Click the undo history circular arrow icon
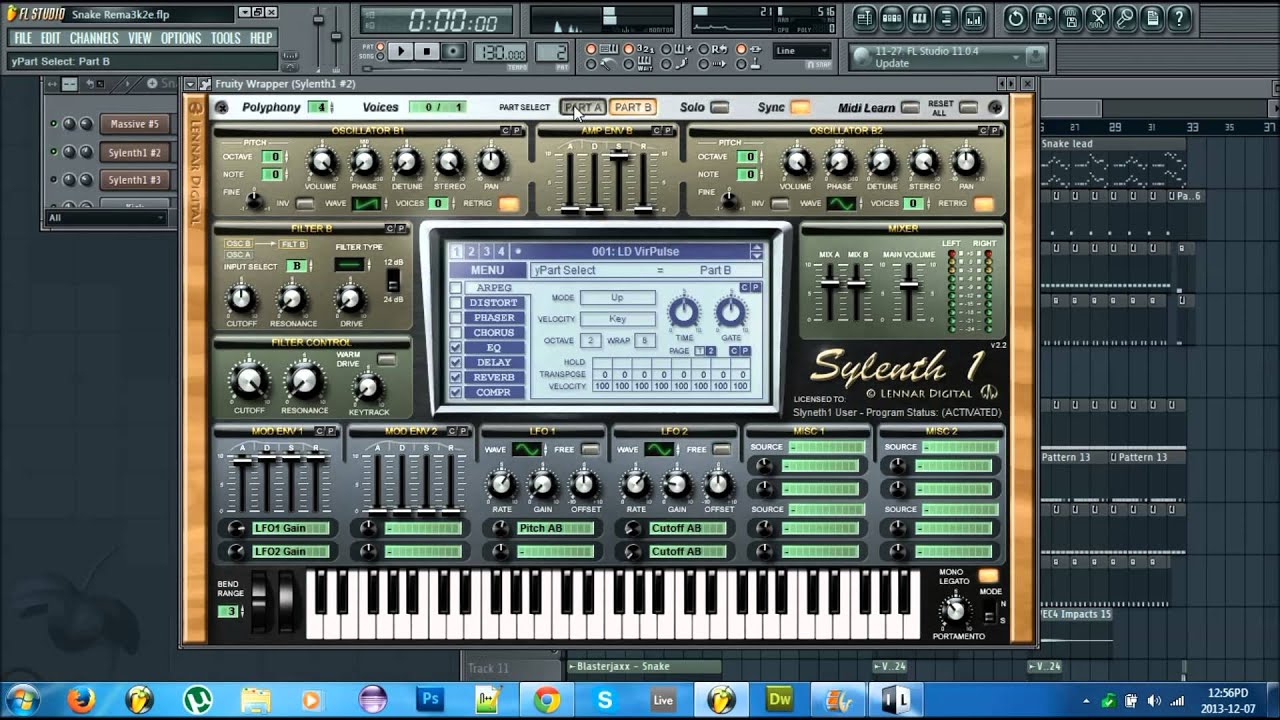 point(1015,18)
